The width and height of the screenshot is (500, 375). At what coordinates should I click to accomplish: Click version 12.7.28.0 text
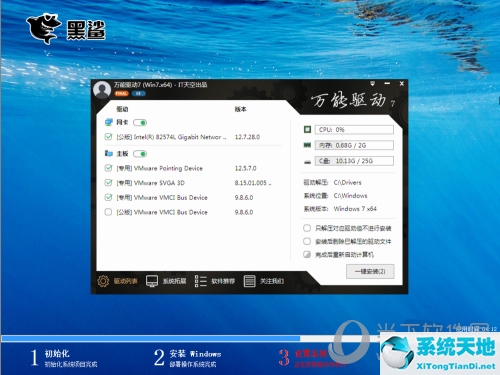pyautogui.click(x=247, y=137)
